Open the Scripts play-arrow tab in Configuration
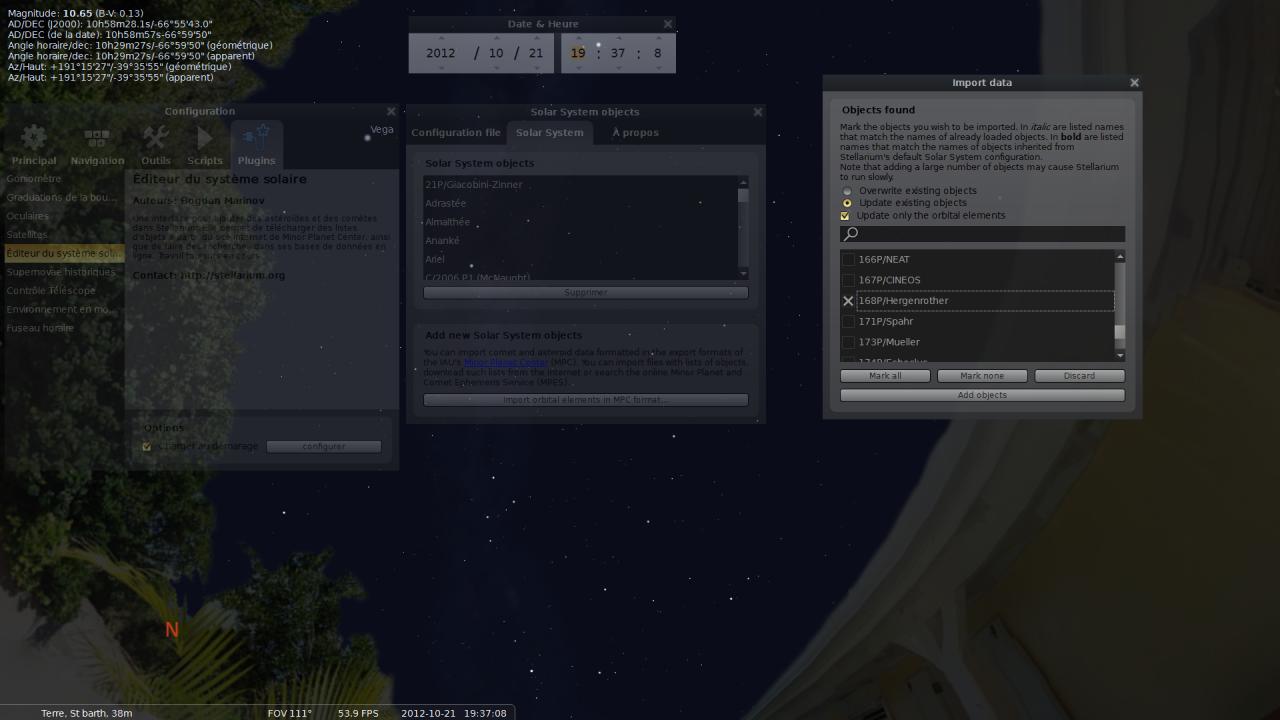 [205, 144]
